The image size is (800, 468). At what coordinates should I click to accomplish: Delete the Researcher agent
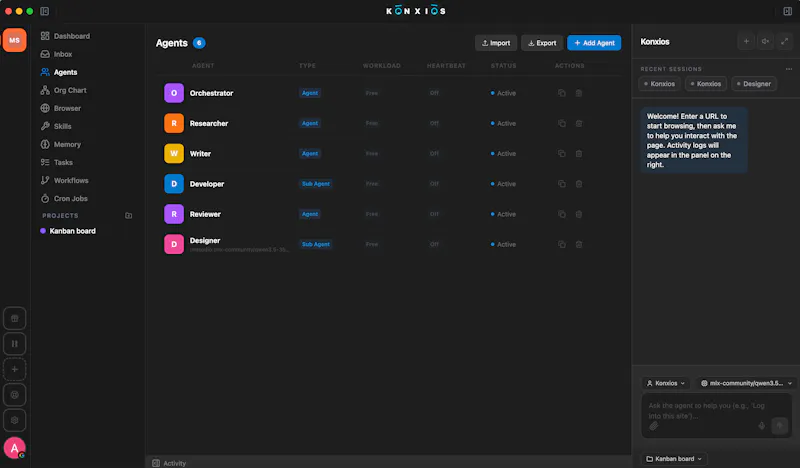[579, 124]
